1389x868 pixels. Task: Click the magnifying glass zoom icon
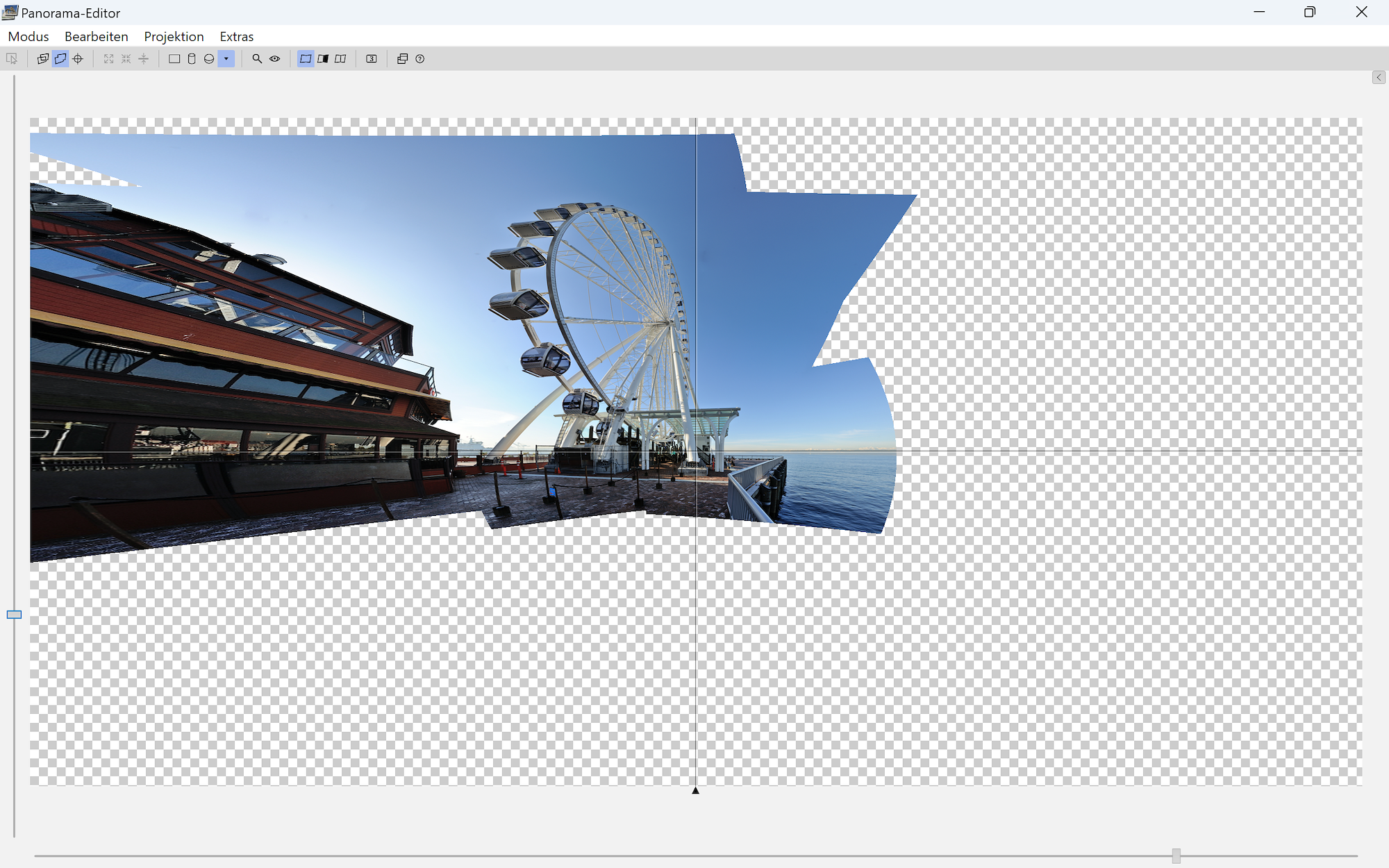pyautogui.click(x=257, y=59)
